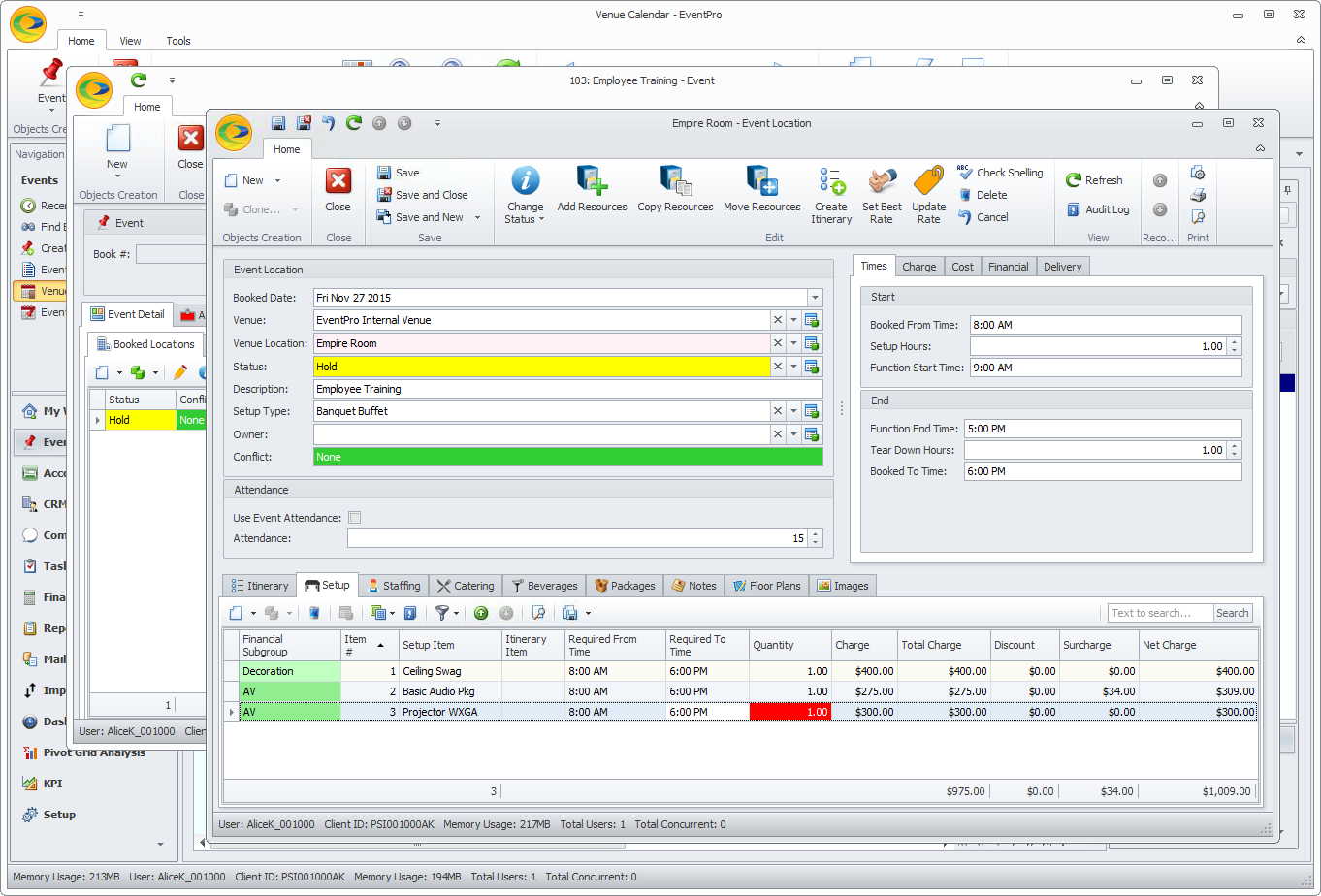
Task: Open Venue dropdown arrow
Action: click(x=793, y=320)
